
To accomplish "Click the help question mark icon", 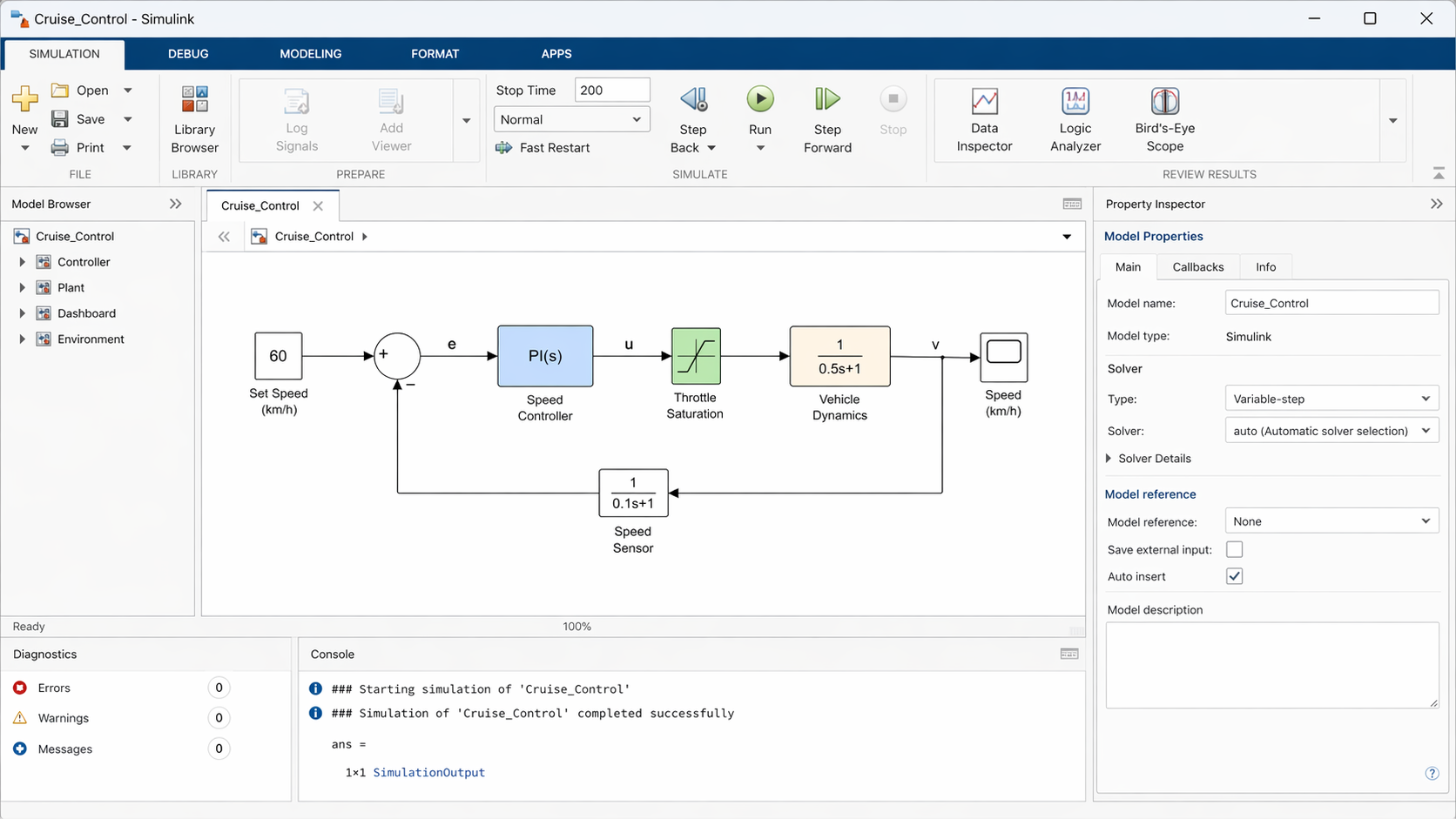I will [x=1432, y=773].
